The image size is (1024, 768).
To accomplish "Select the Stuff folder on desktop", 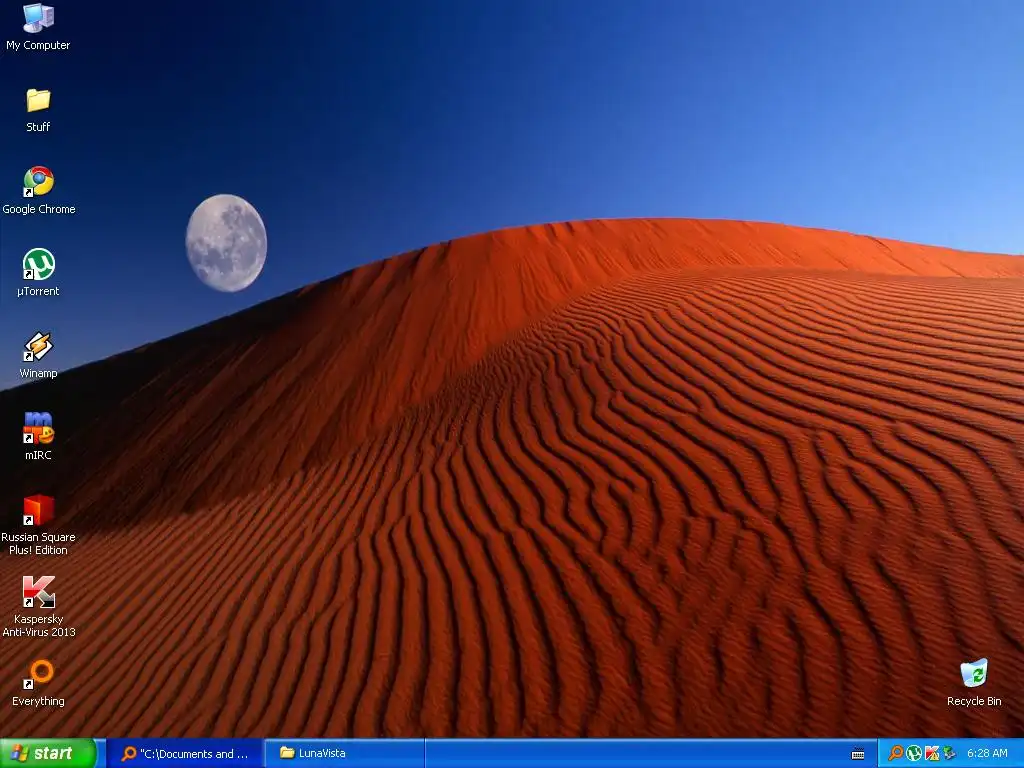I will [38, 110].
